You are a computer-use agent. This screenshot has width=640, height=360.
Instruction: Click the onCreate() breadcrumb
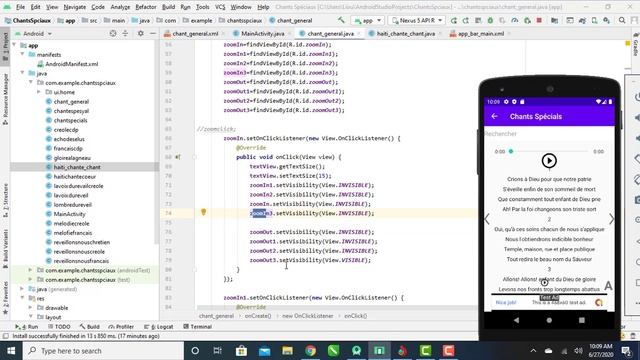(258, 316)
